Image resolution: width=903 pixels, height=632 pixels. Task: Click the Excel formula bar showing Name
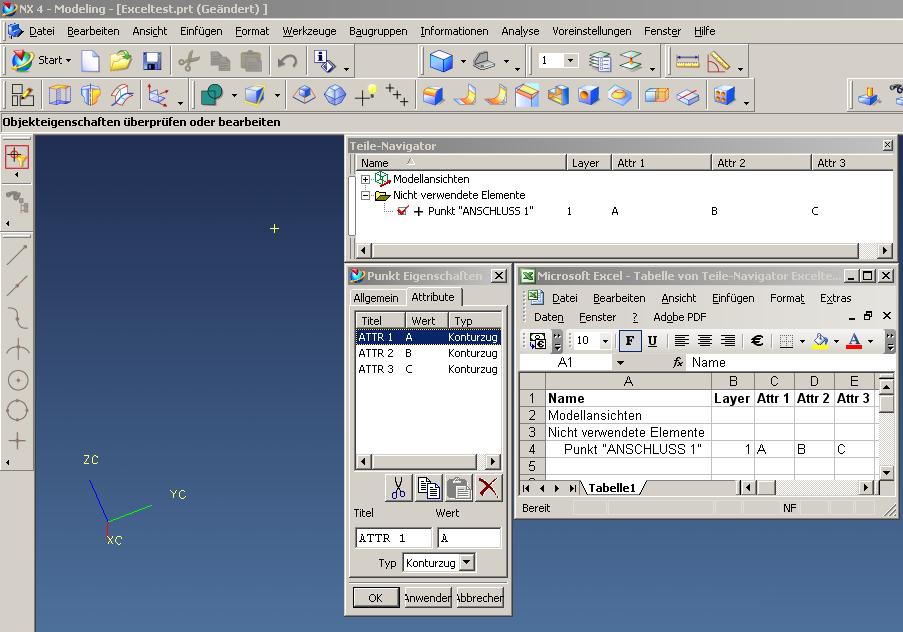792,362
